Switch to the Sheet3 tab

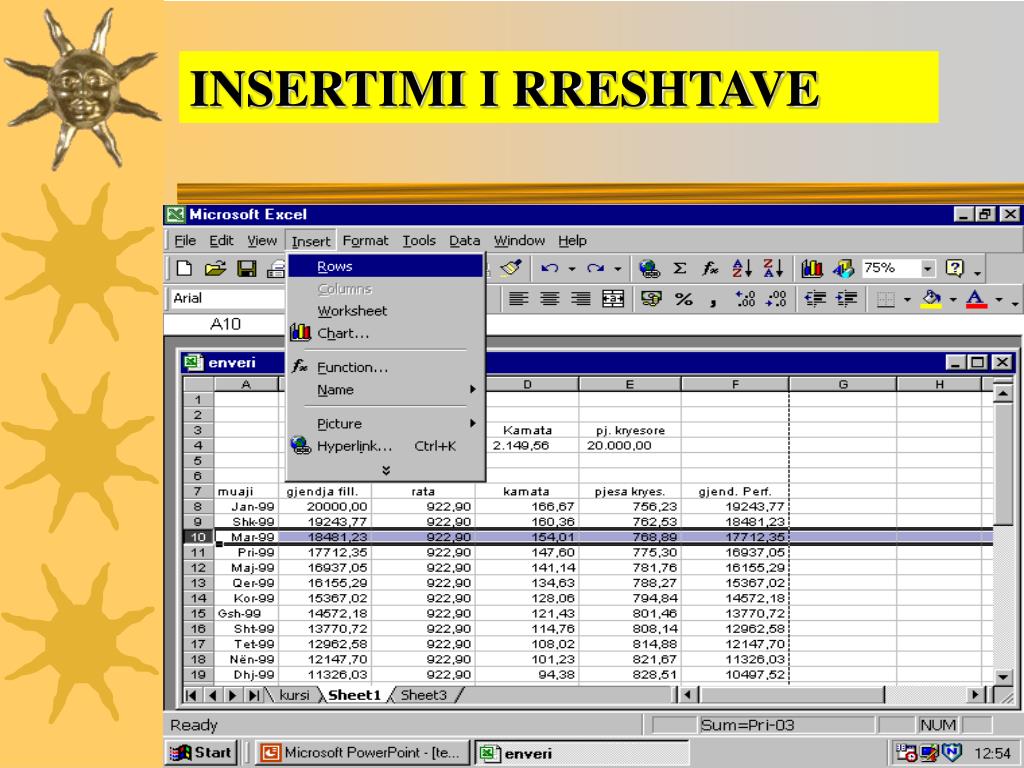click(423, 695)
